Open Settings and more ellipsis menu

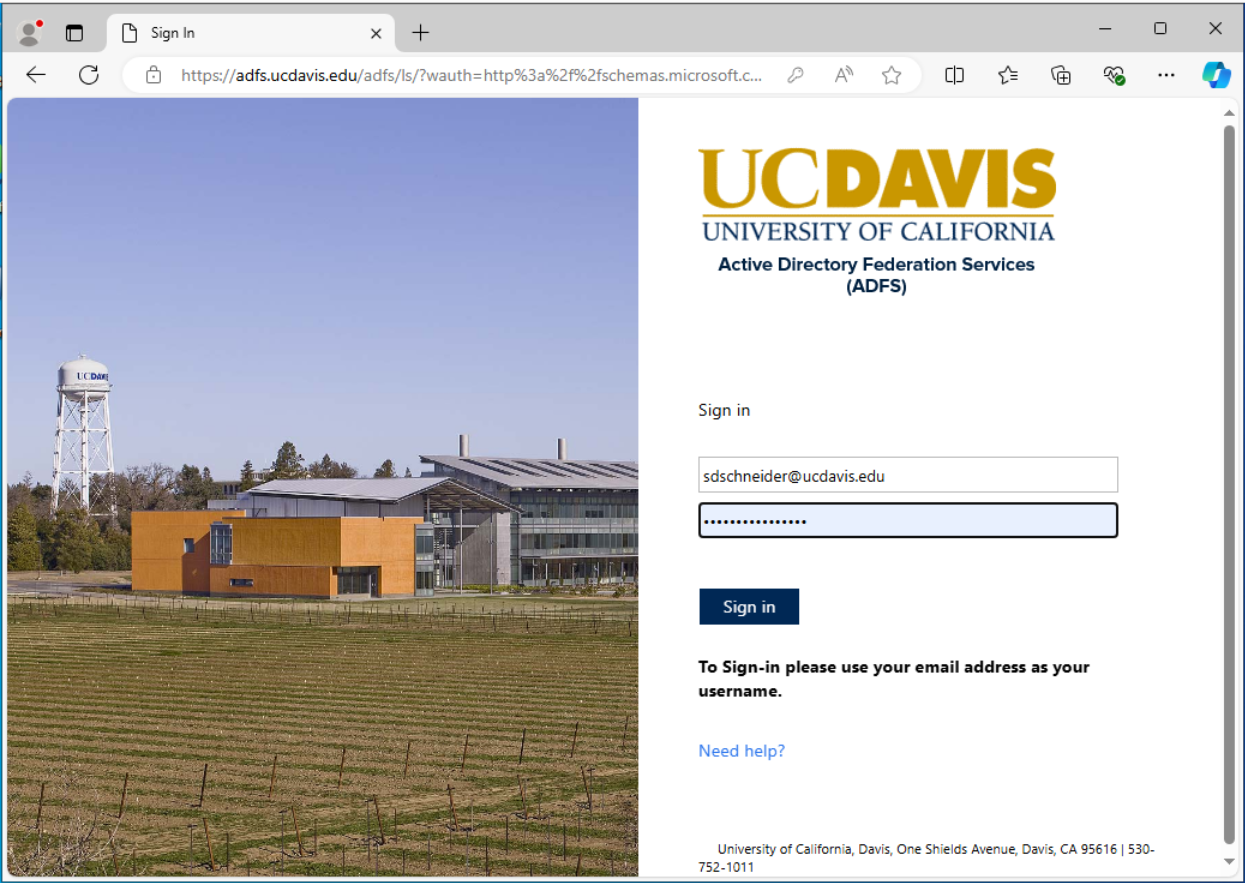click(1166, 75)
